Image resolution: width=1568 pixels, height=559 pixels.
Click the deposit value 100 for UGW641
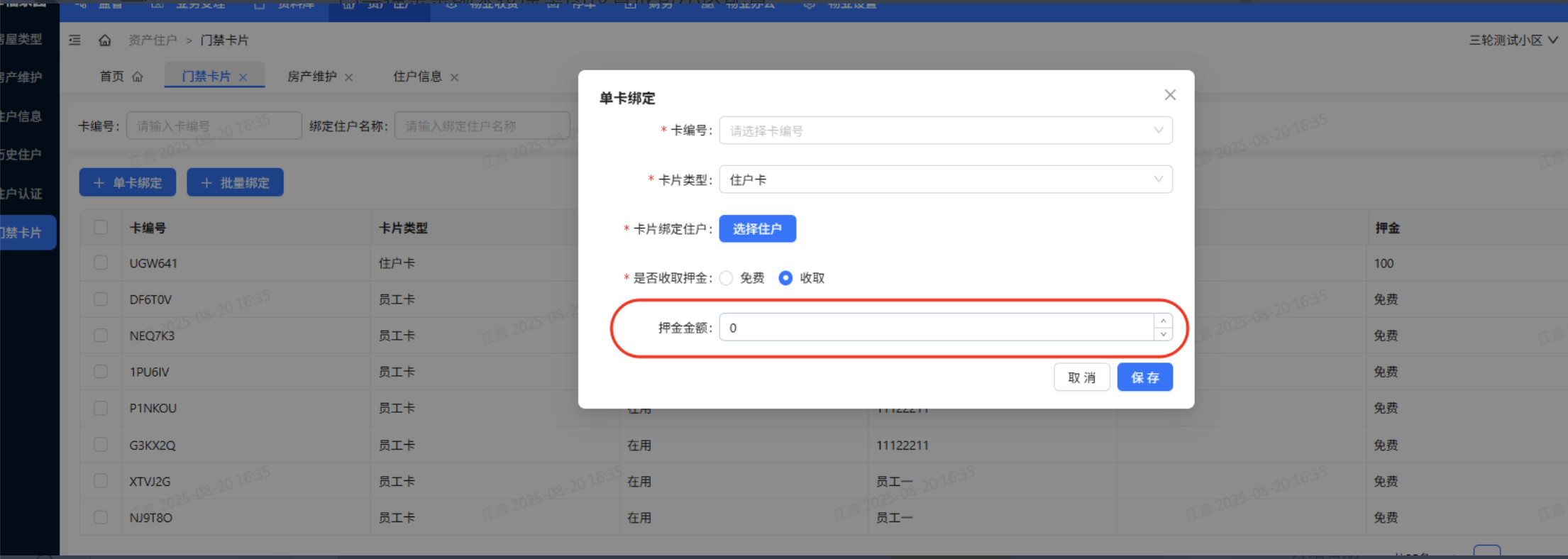(1384, 263)
